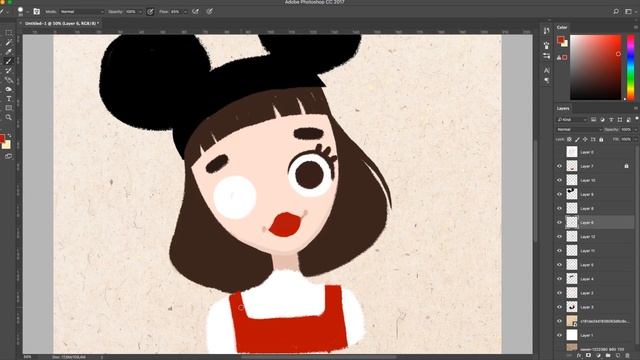640x360 pixels.
Task: Enable pressure control for opacity
Action: click(x=150, y=12)
